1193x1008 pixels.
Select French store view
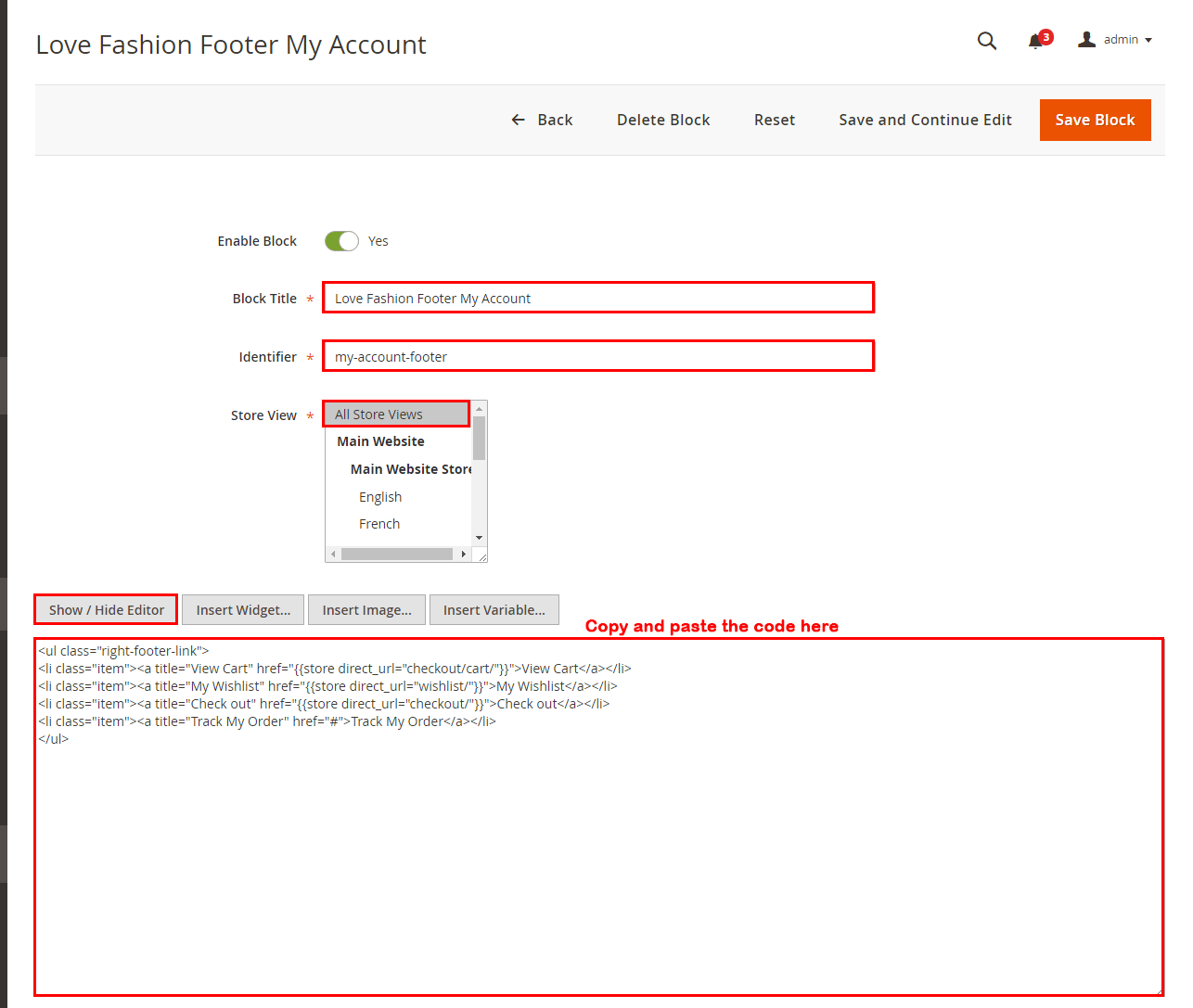(x=379, y=524)
